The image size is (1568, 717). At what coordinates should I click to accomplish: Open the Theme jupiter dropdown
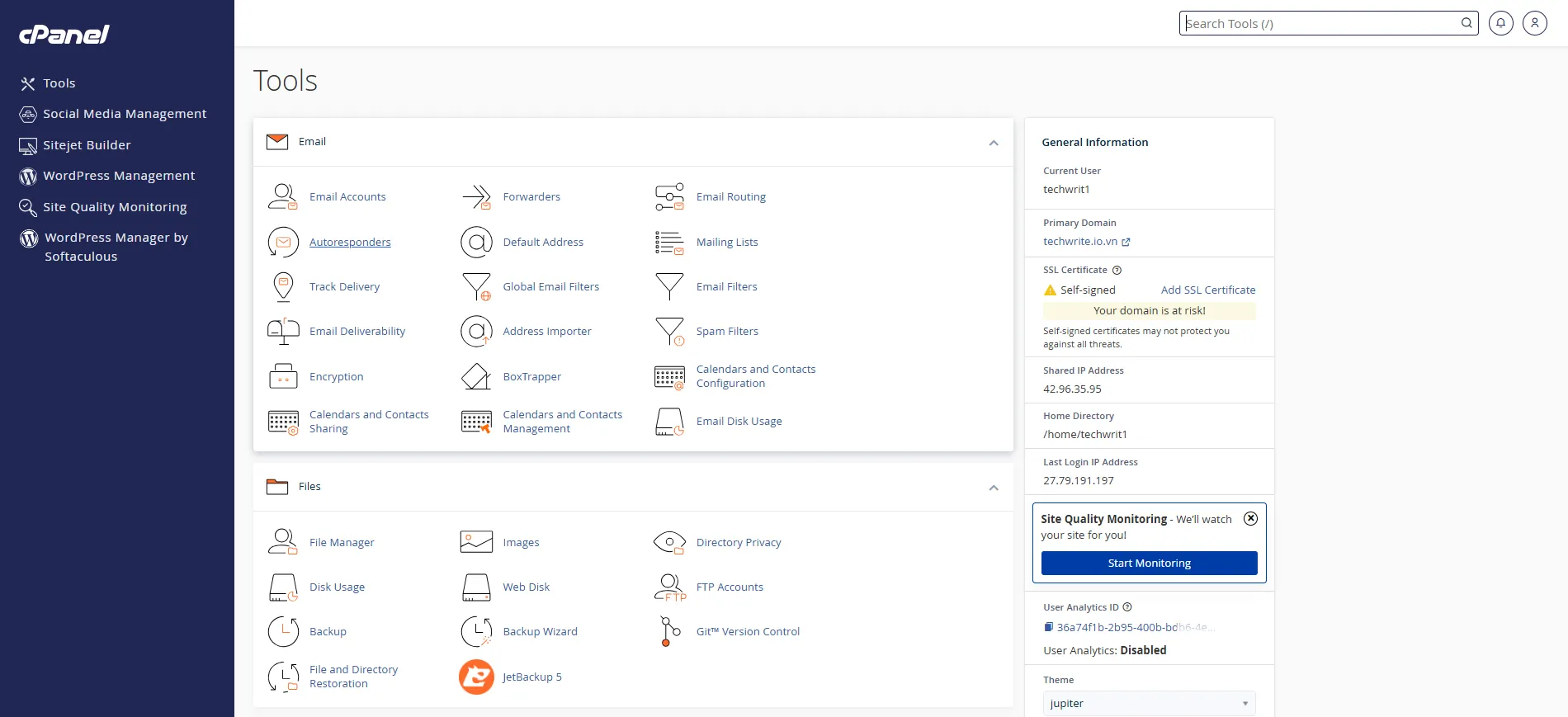[x=1149, y=703]
